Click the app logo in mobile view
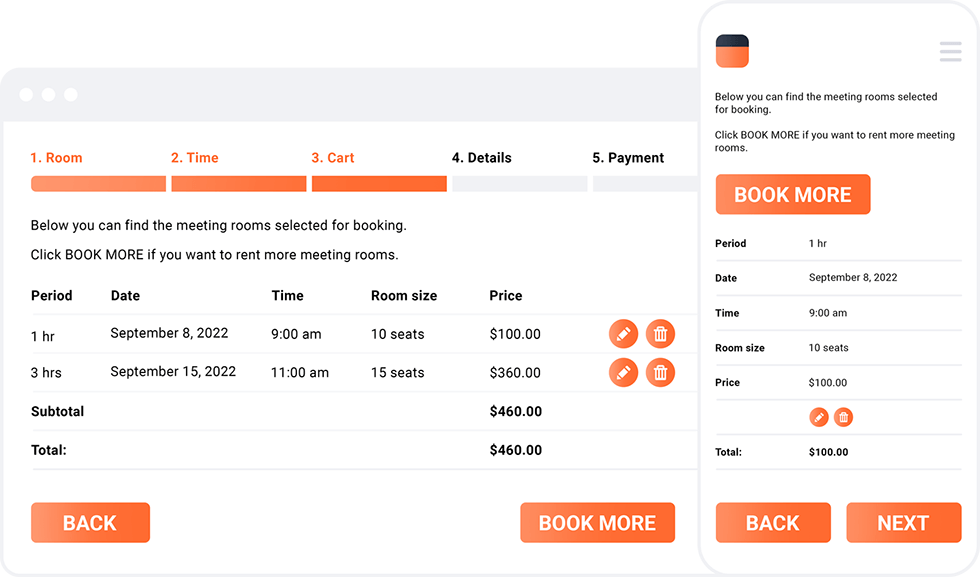This screenshot has height=577, width=980. 732,50
